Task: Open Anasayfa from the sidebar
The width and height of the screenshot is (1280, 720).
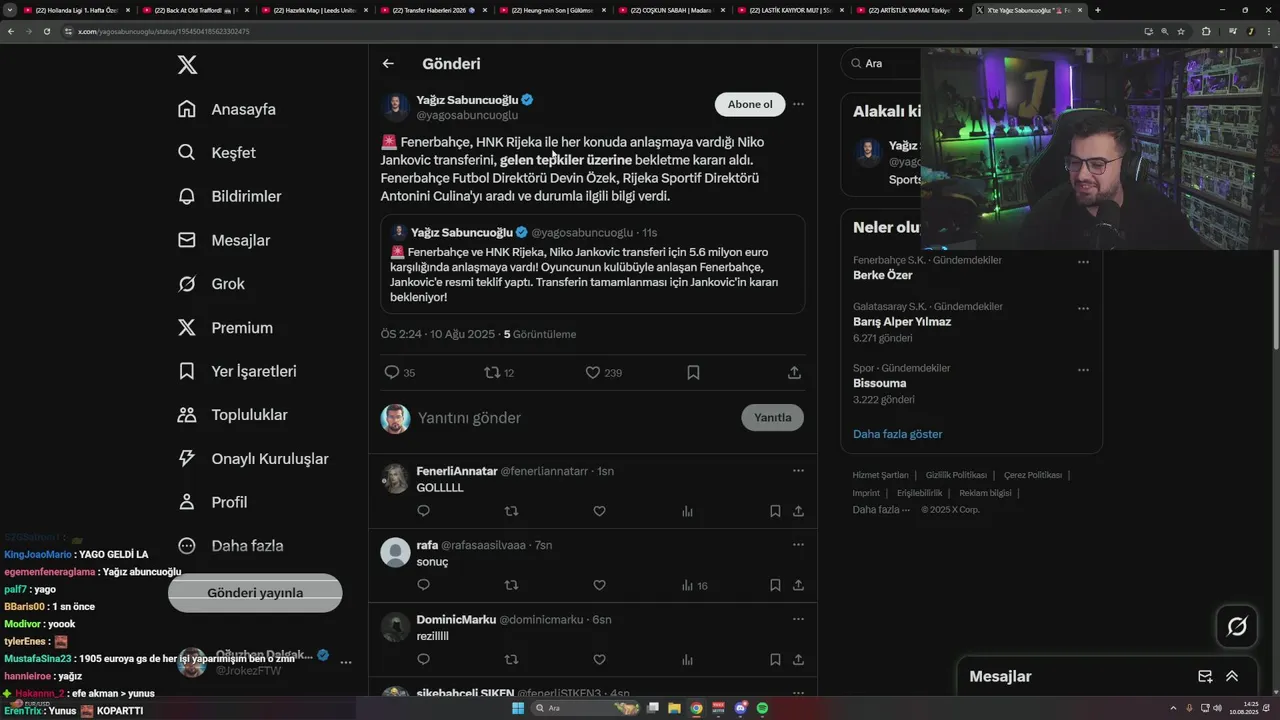Action: (x=226, y=109)
